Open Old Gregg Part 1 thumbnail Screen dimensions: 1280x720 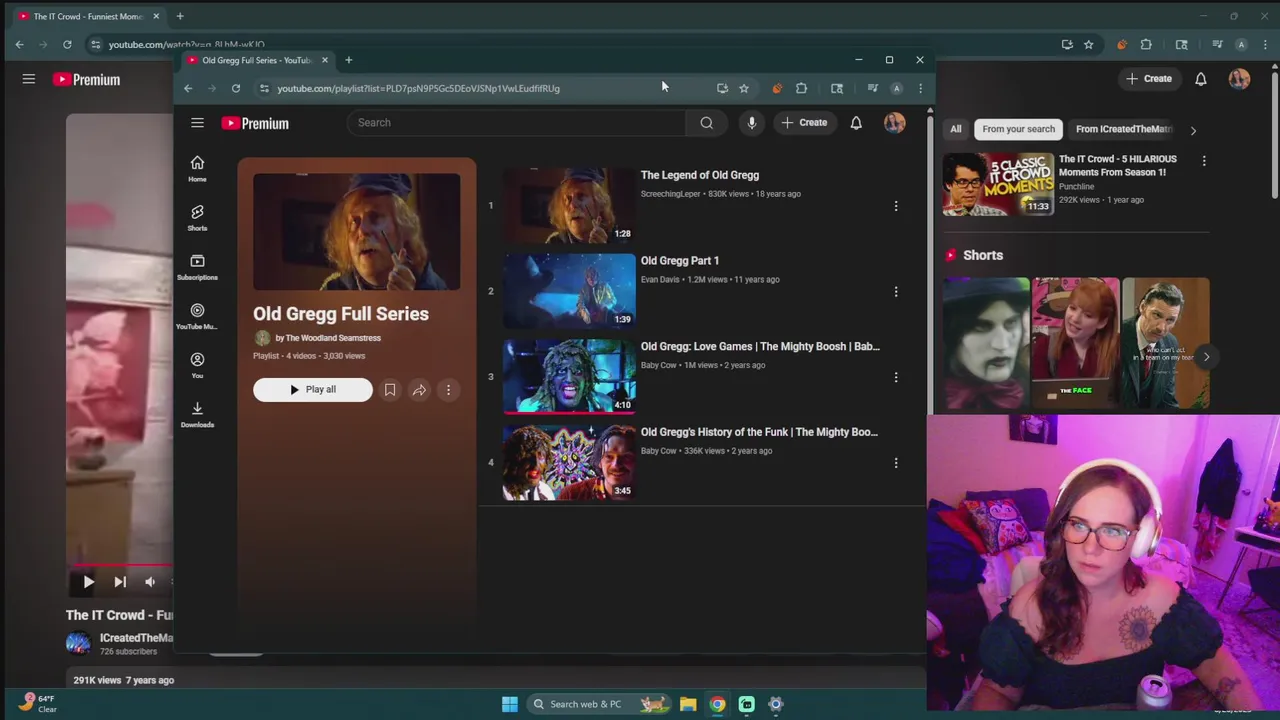coord(569,291)
